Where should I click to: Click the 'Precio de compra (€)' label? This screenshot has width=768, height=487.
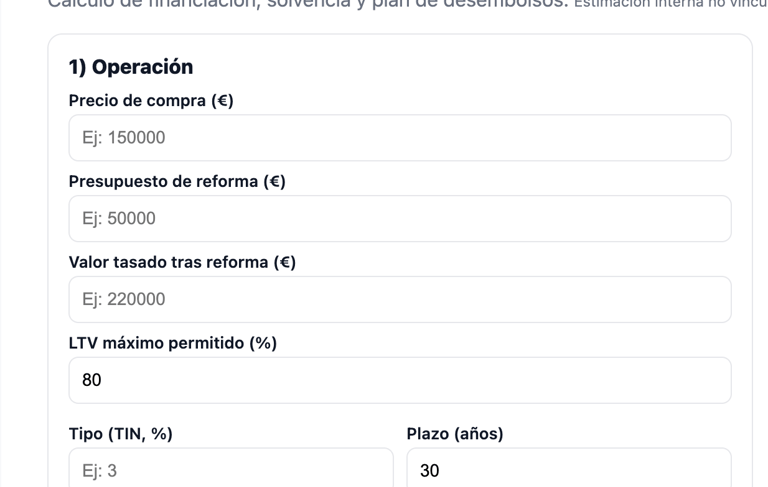[151, 100]
